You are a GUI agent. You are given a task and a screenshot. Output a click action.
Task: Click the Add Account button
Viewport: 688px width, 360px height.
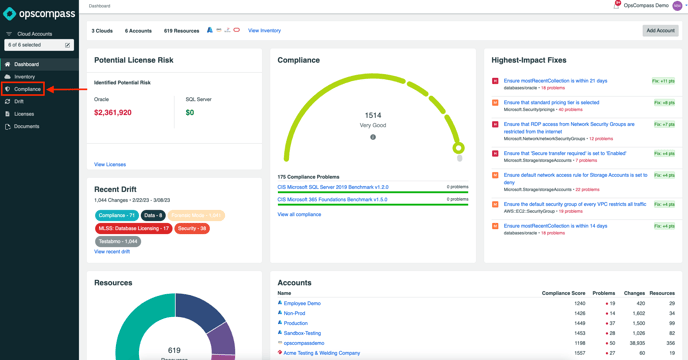tap(660, 30)
